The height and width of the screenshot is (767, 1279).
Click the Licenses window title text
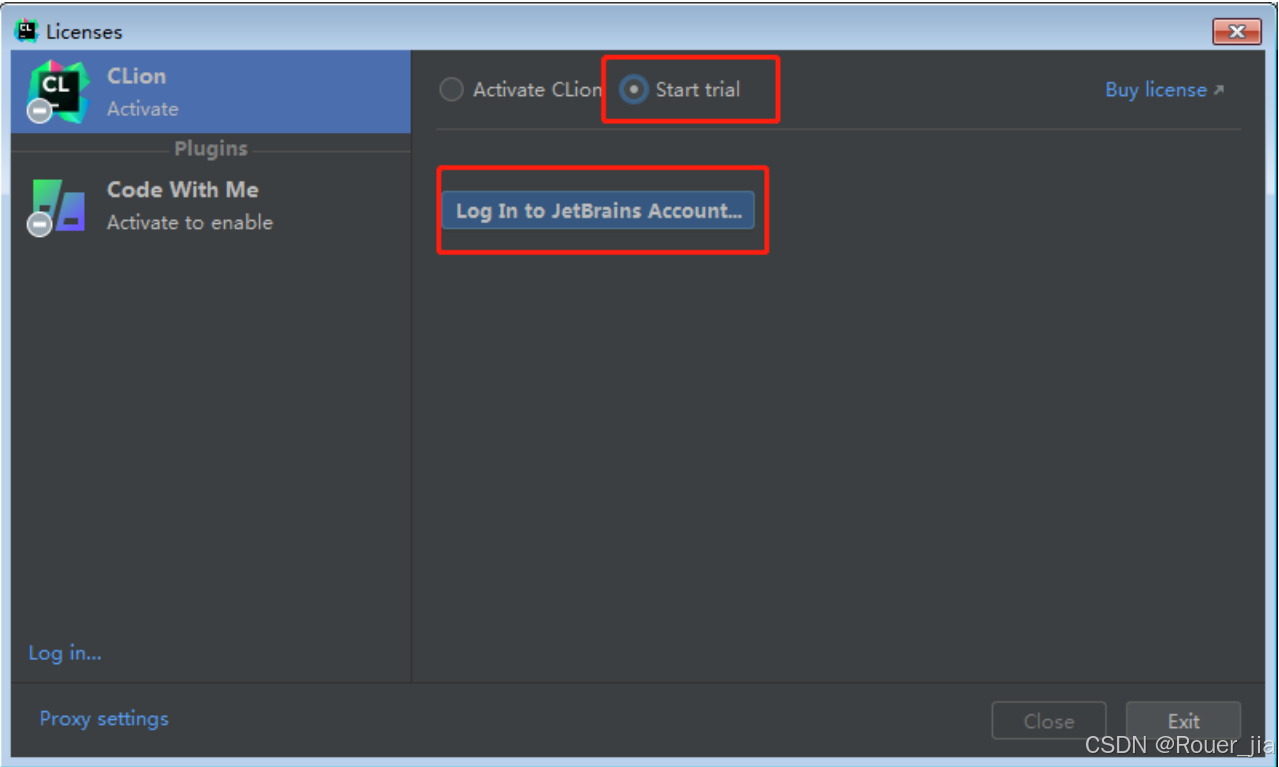[x=84, y=32]
